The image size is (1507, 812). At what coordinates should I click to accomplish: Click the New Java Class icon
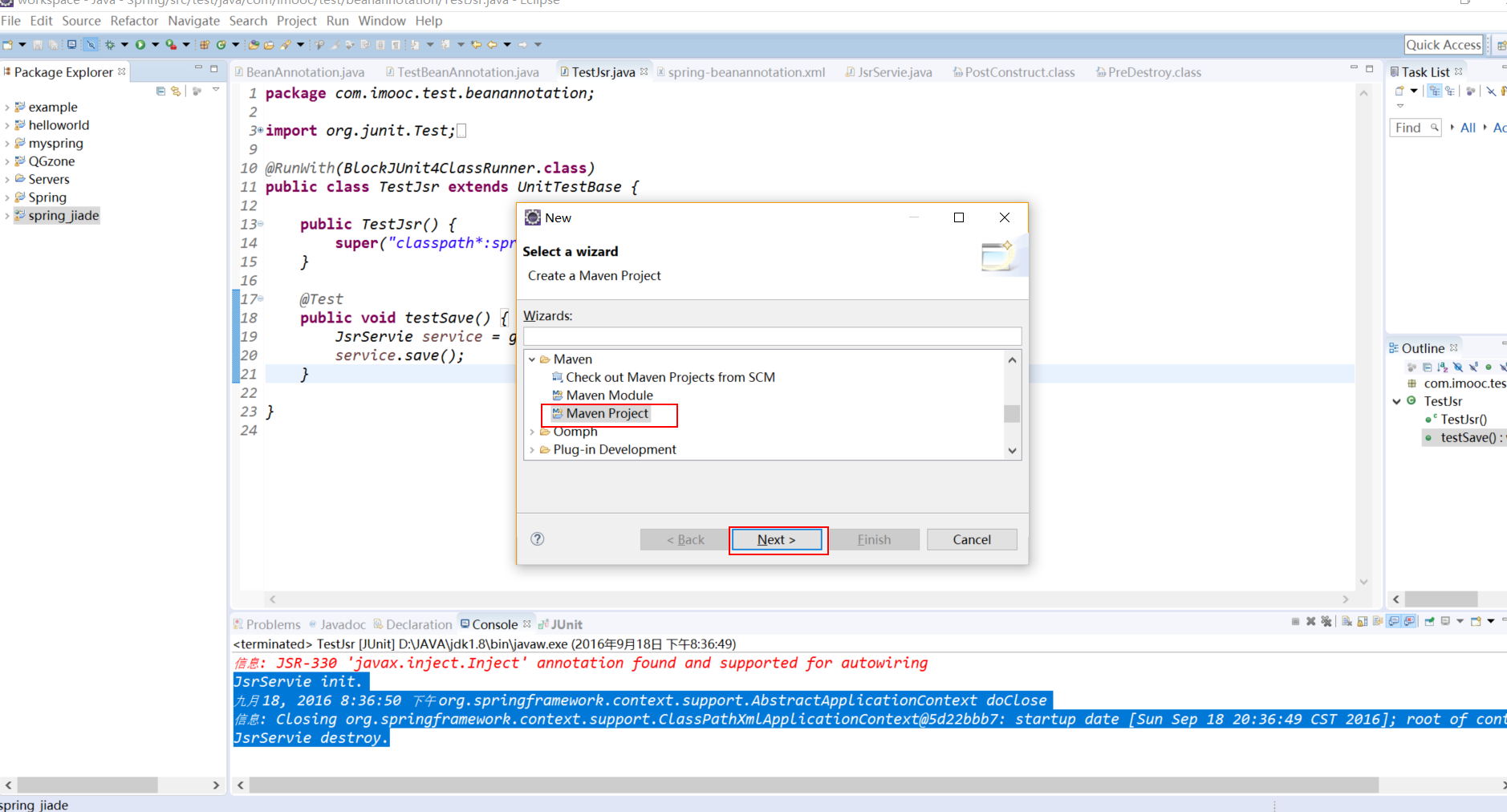pos(221,45)
